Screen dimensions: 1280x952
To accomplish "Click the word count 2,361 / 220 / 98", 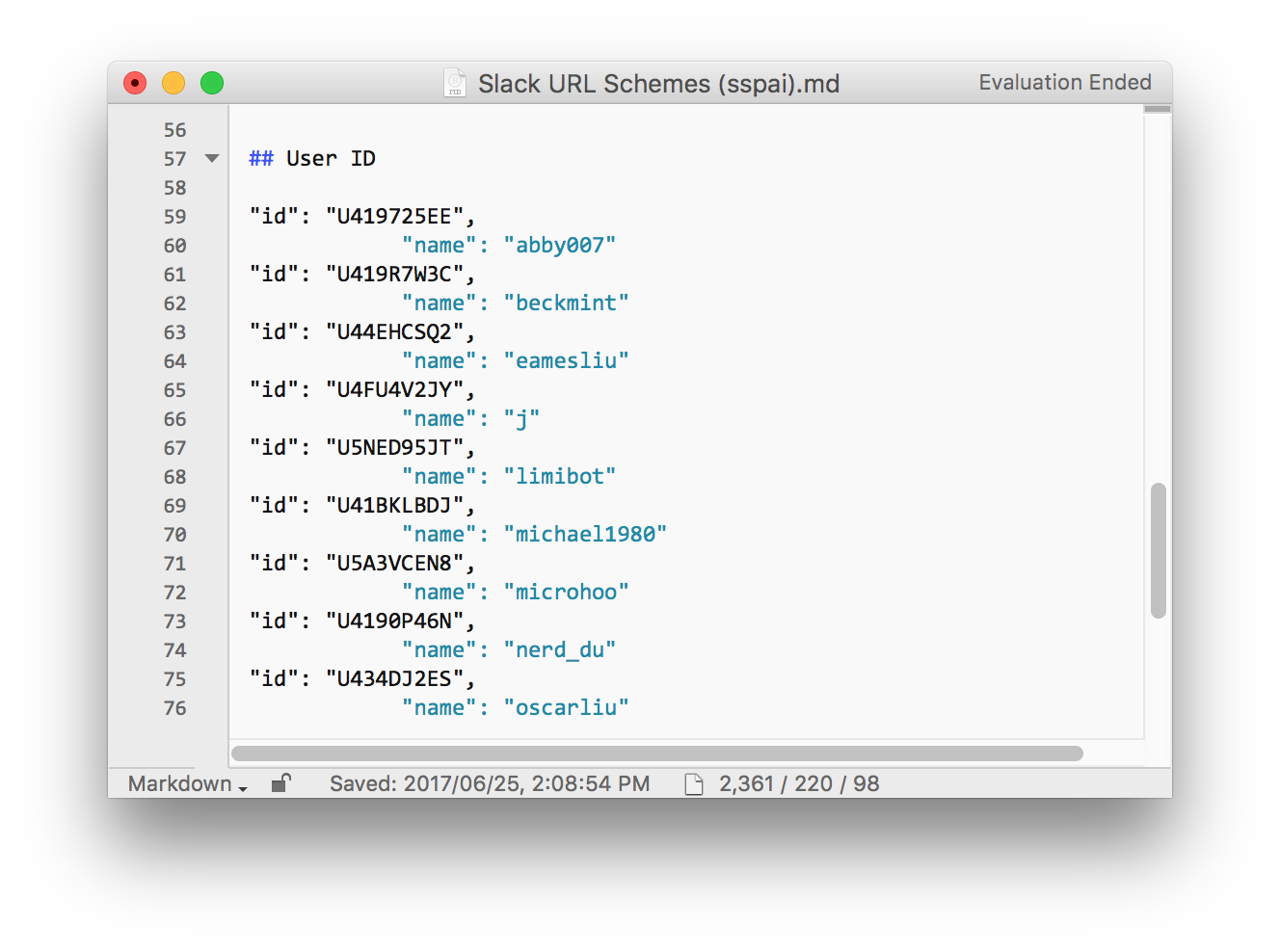I will pyautogui.click(x=798, y=784).
